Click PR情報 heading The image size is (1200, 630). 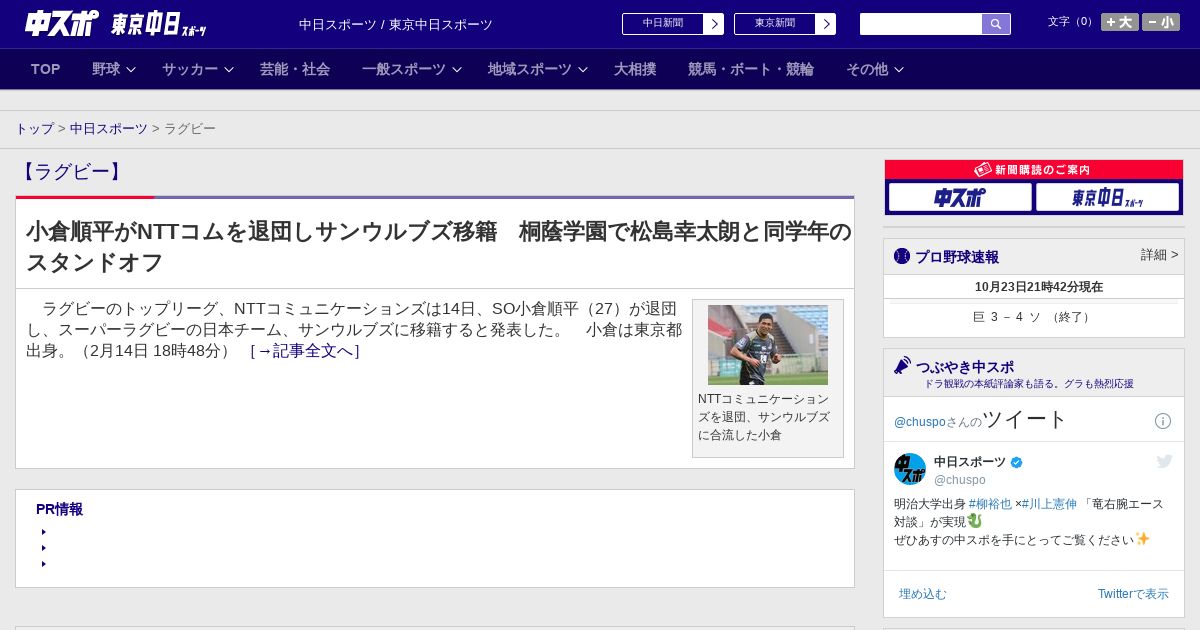59,509
